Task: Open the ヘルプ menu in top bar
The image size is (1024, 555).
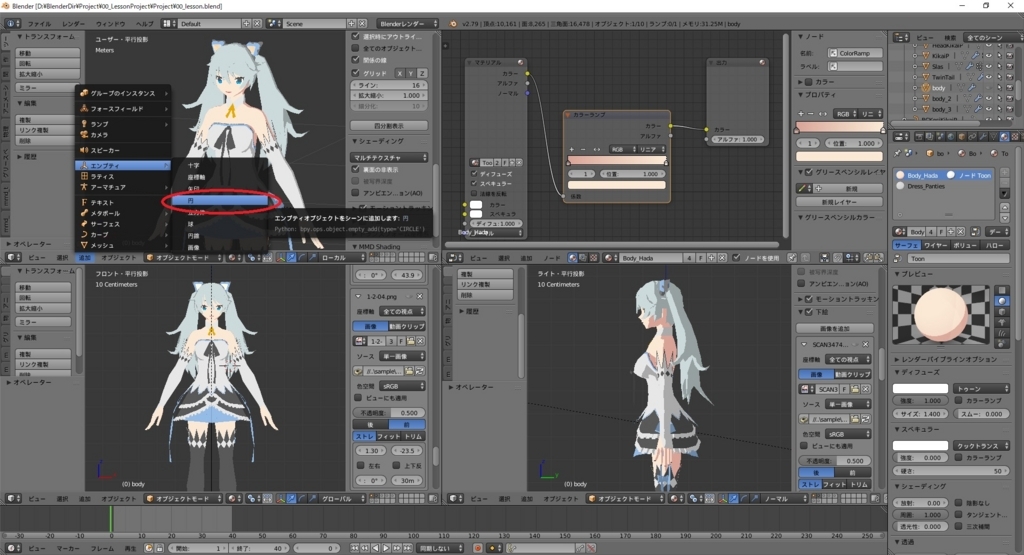Action: pos(144,24)
